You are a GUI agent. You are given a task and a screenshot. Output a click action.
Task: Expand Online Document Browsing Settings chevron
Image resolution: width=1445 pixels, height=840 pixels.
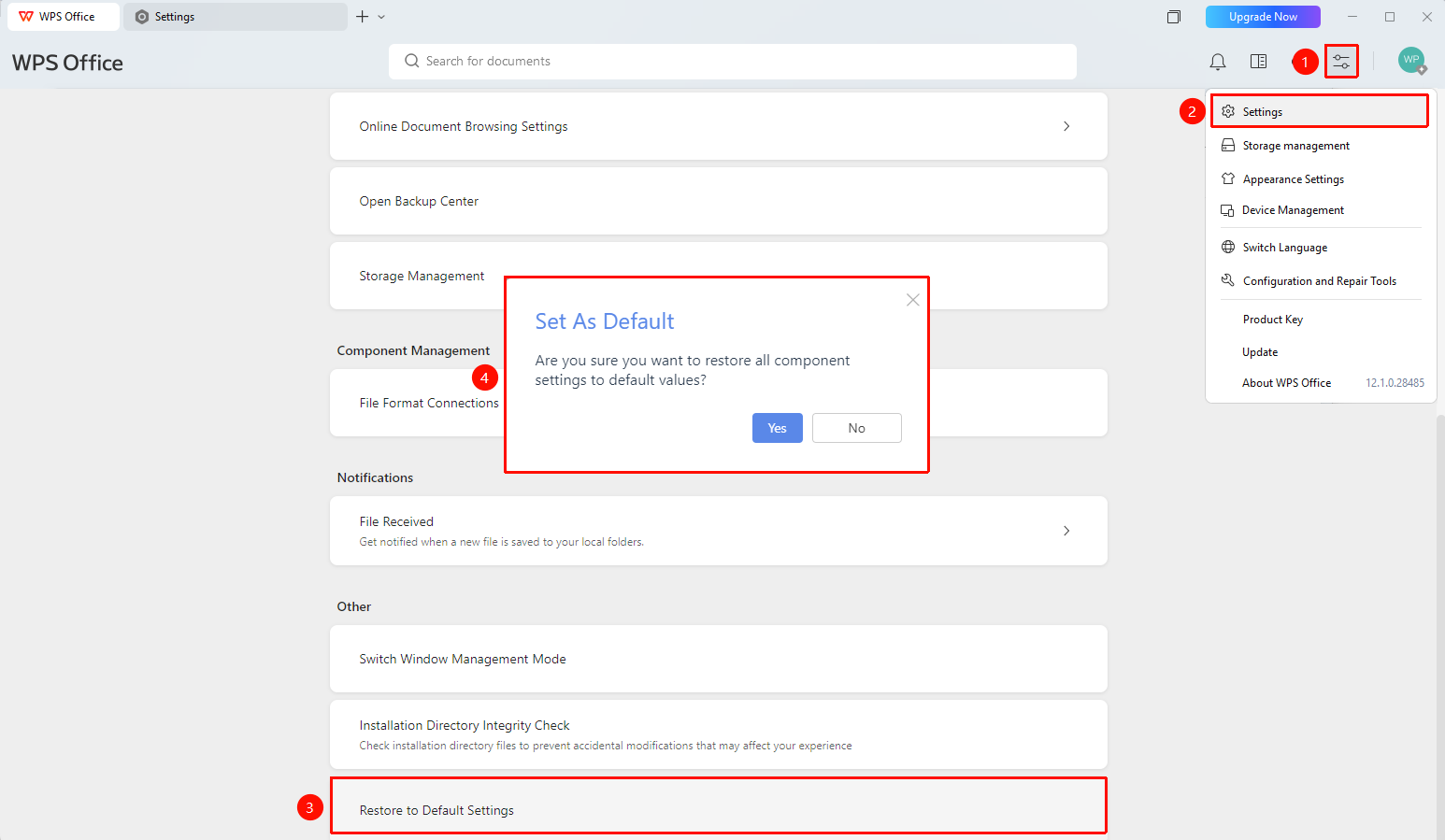1066,126
